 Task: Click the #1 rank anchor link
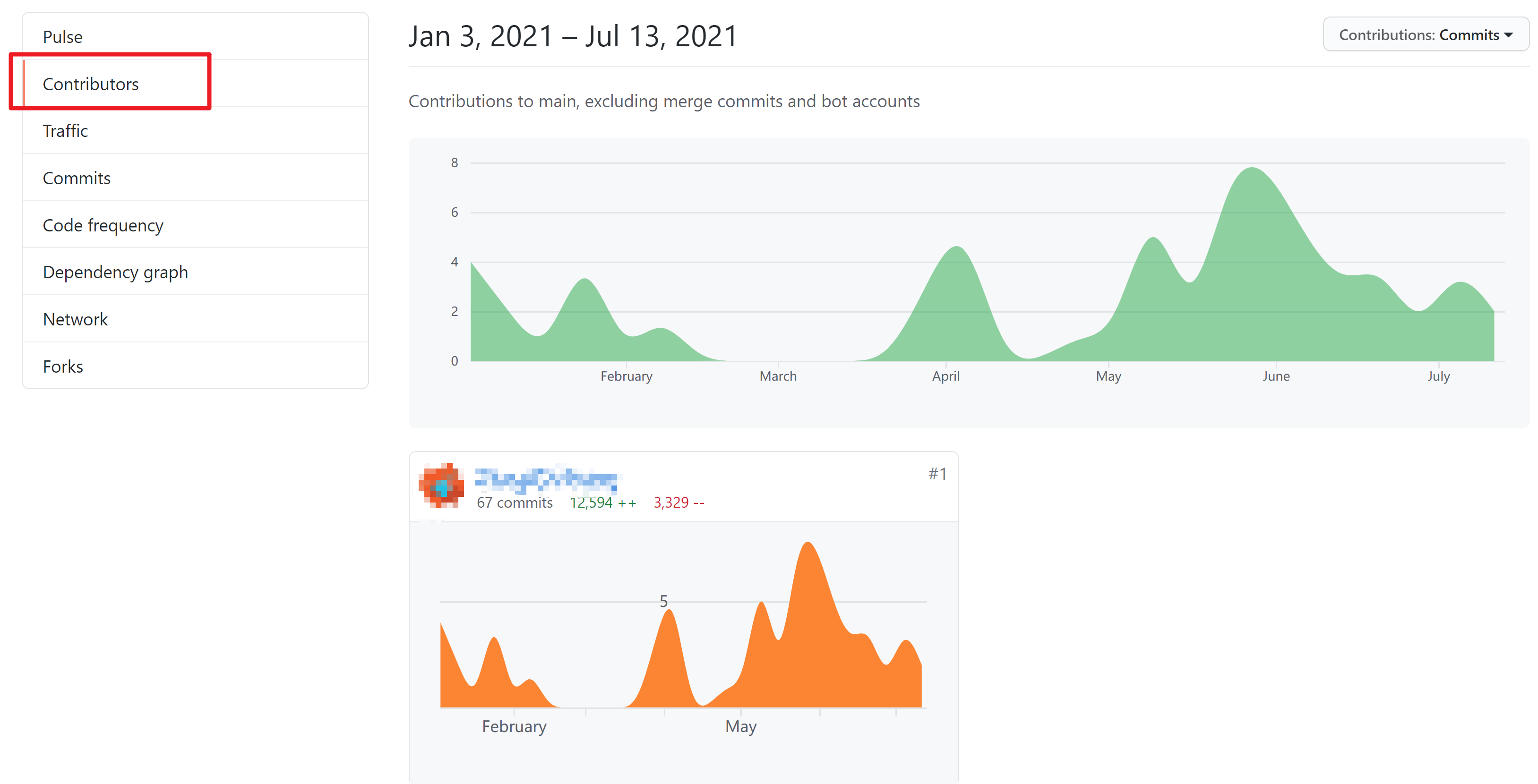(937, 474)
